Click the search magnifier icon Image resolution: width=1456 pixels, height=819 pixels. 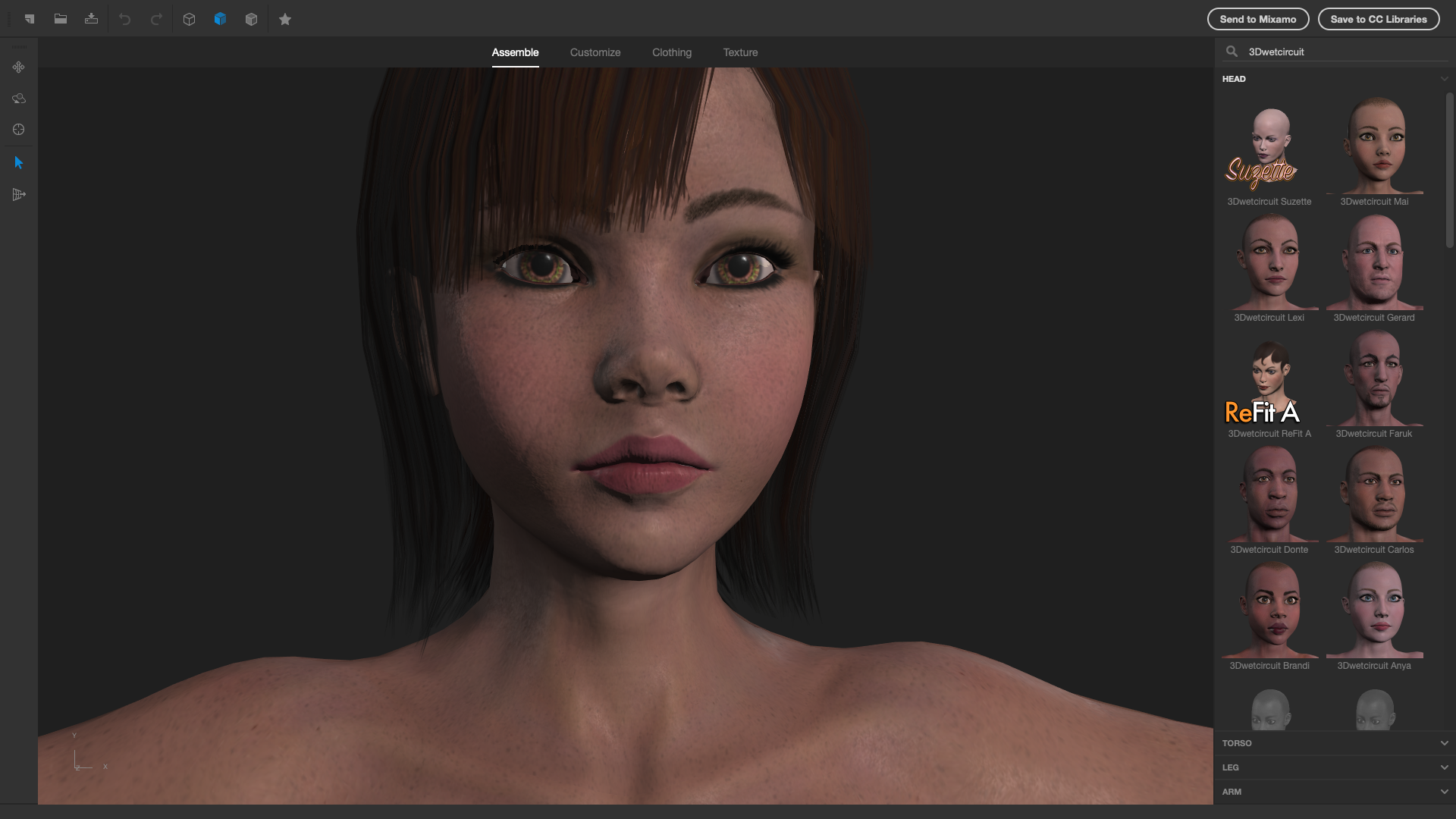[1232, 52]
